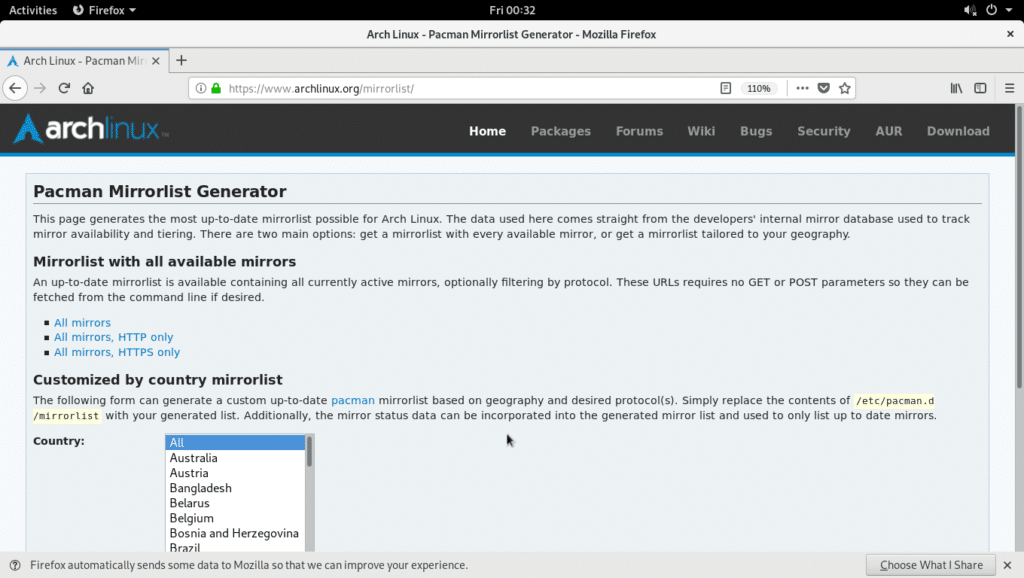Click the Firefox home button
The image size is (1024, 578).
(x=87, y=88)
